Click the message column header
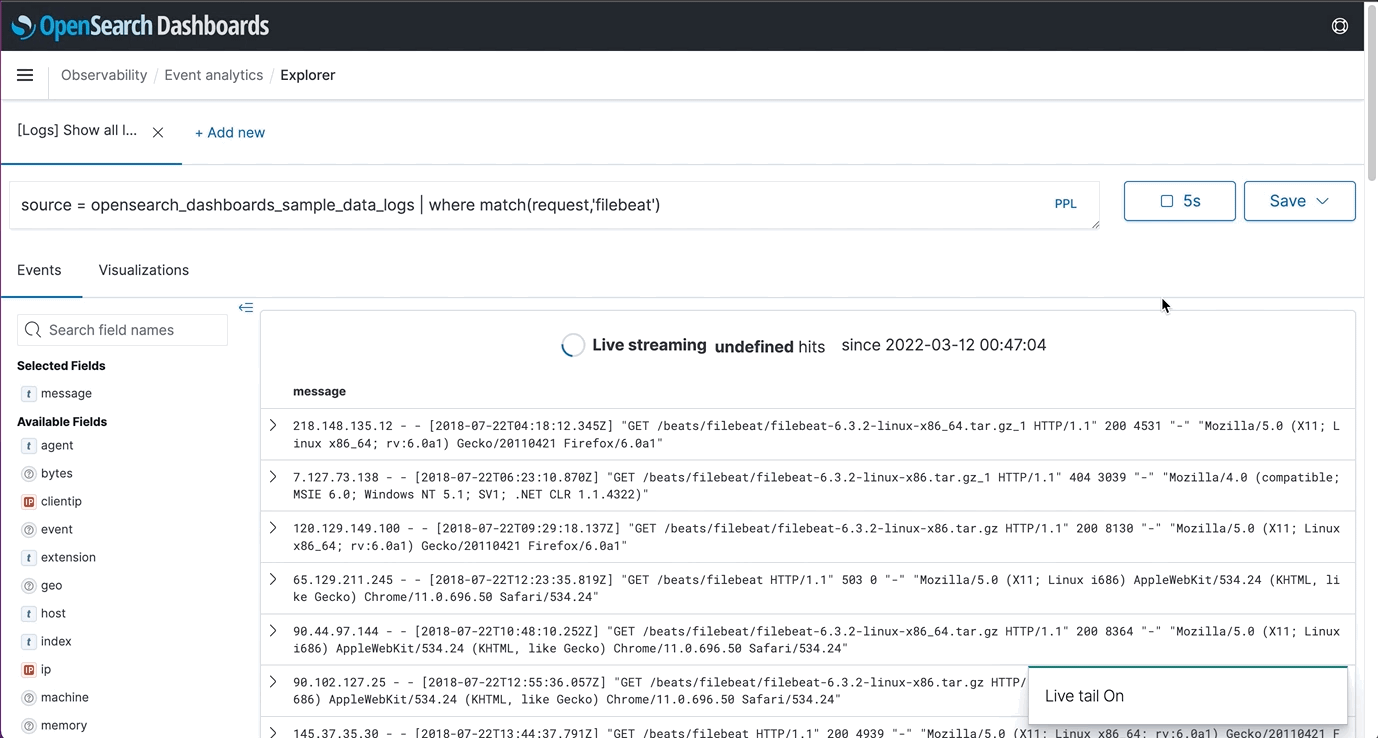 320,392
